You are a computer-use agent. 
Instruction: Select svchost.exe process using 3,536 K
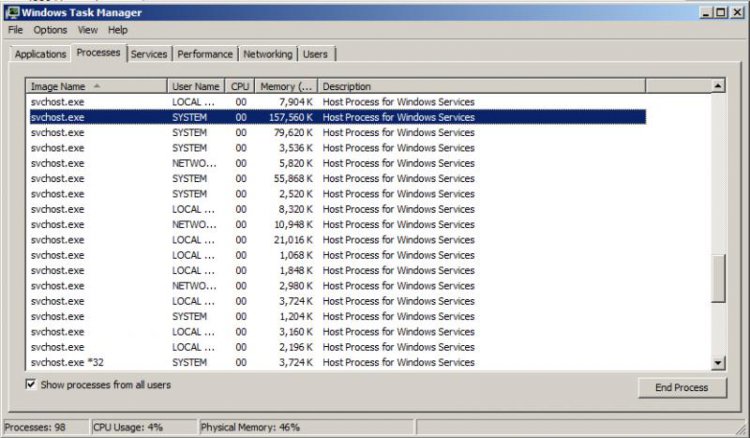(x=338, y=148)
